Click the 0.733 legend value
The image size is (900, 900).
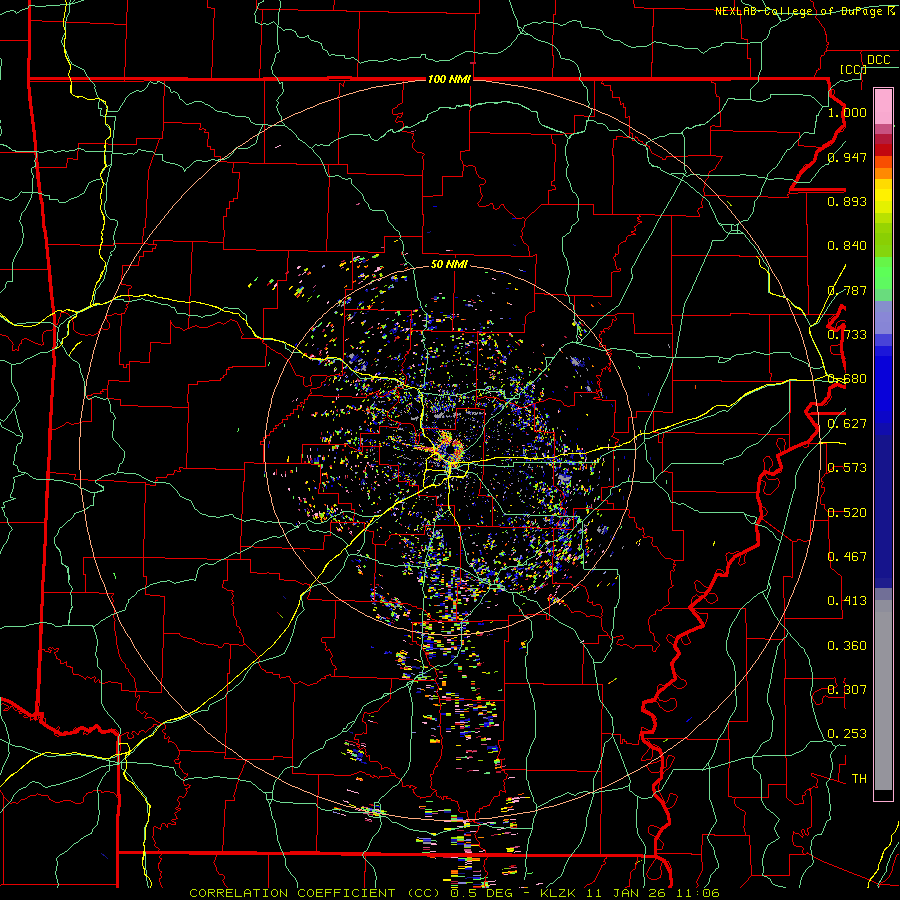point(847,335)
